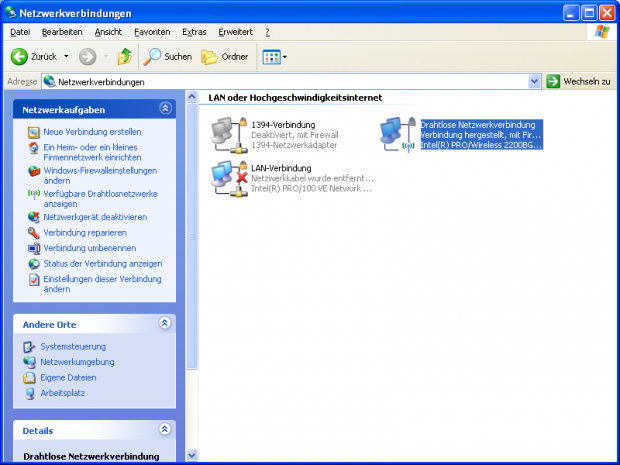
Task: Toggle the Ordner folders pane
Action: [x=225, y=57]
